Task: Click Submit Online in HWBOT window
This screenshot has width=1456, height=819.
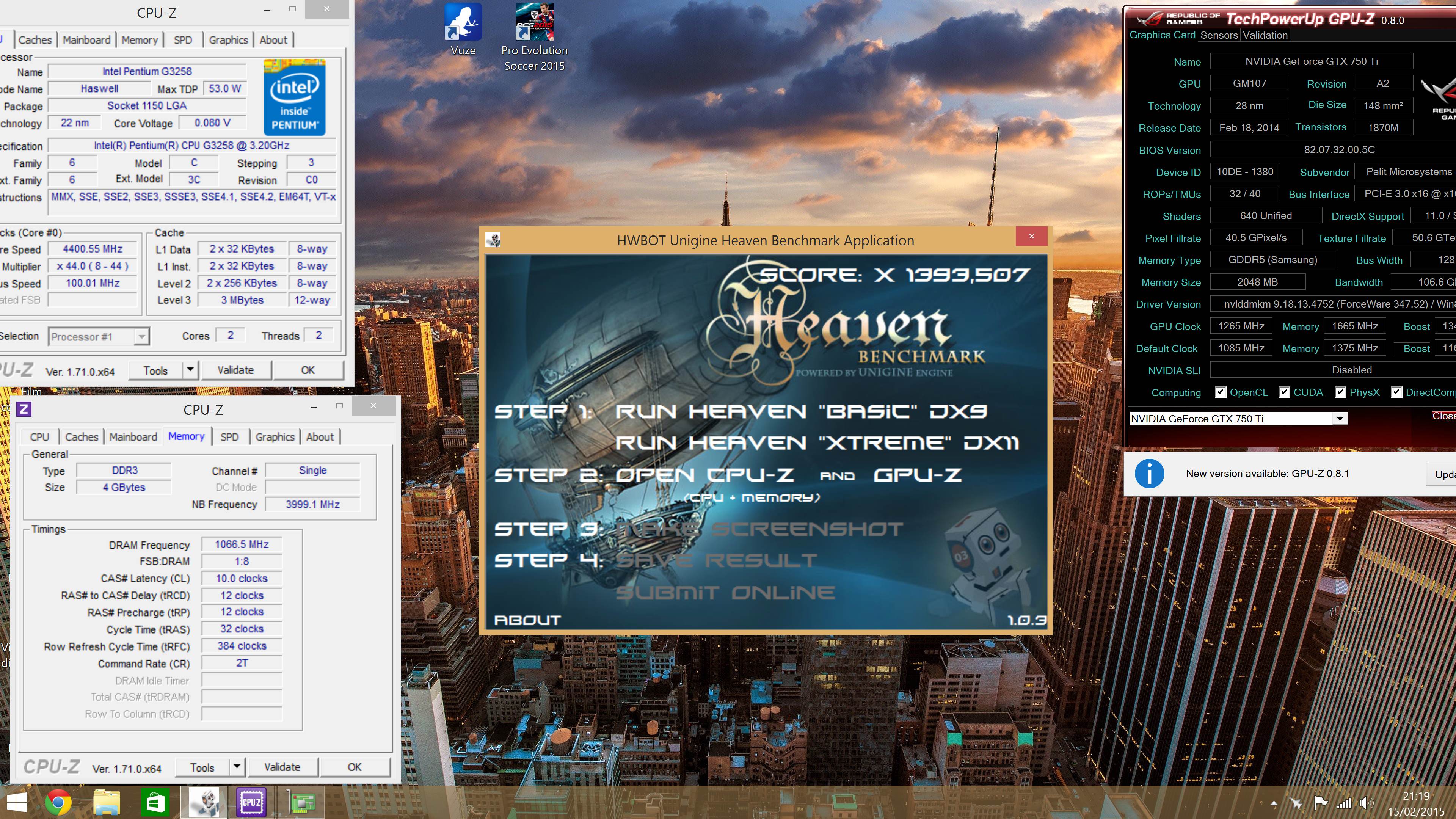Action: click(725, 592)
